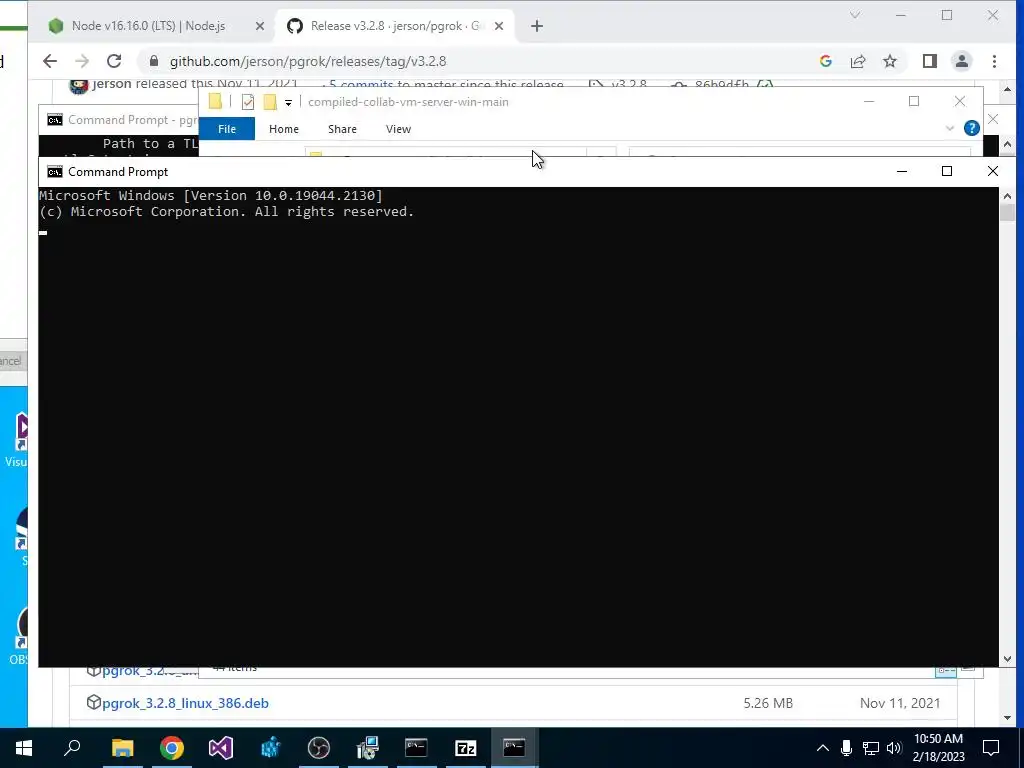The image size is (1024, 768).
Task: Click the Google icon in the address bar
Action: click(825, 61)
